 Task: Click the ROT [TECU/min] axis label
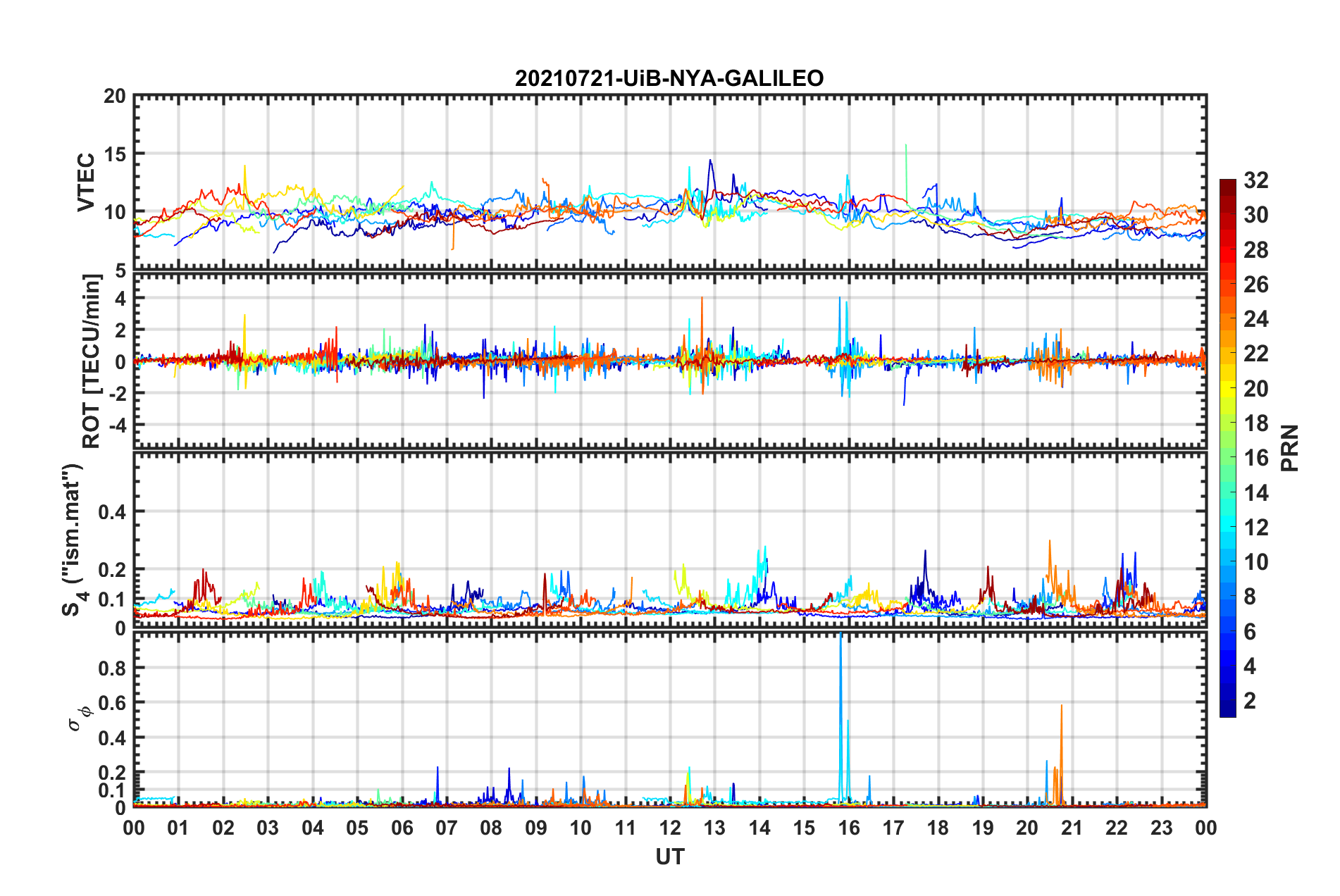[92, 361]
